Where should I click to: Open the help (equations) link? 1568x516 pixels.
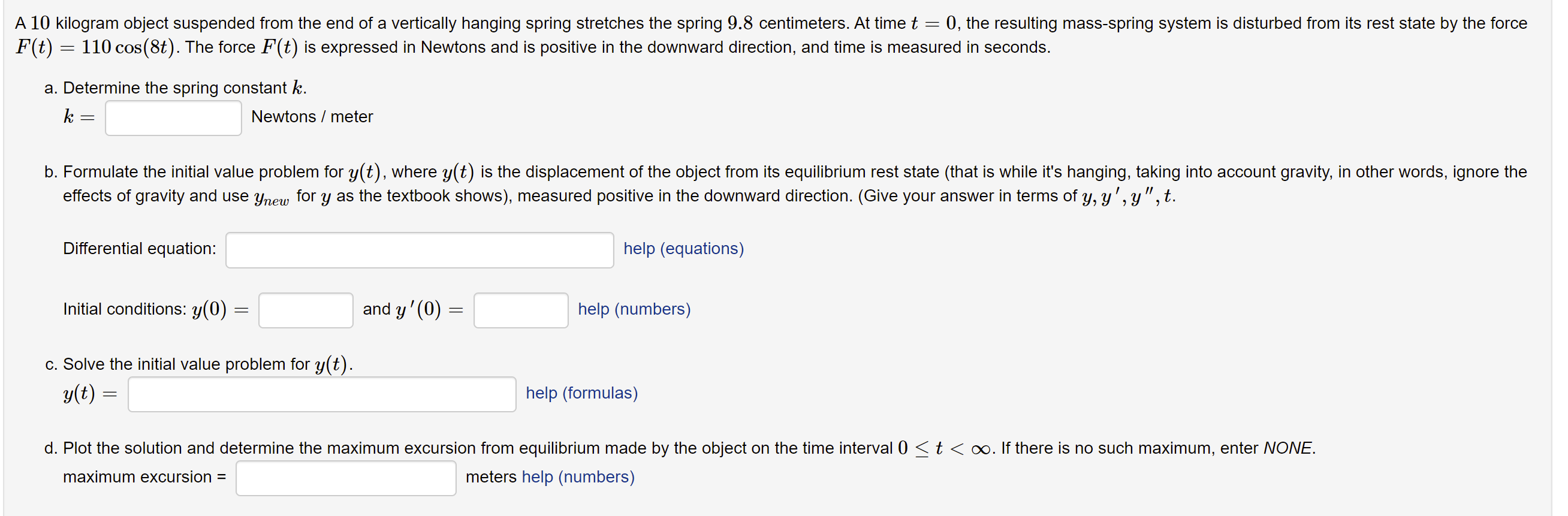click(x=683, y=249)
